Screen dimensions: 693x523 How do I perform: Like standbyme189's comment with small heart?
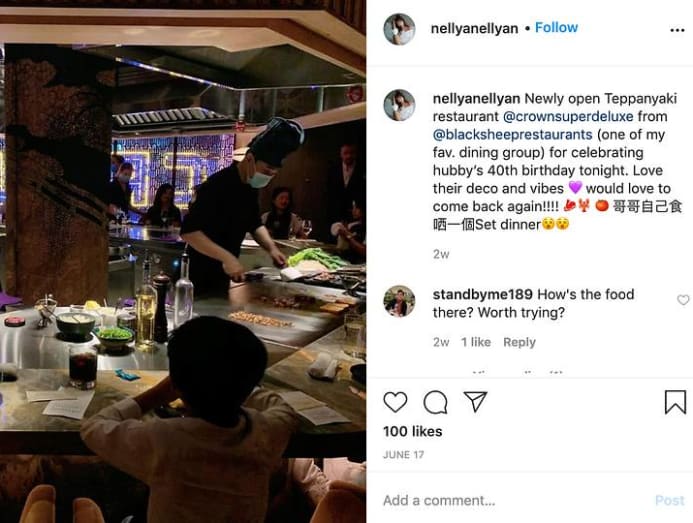pos(683,300)
